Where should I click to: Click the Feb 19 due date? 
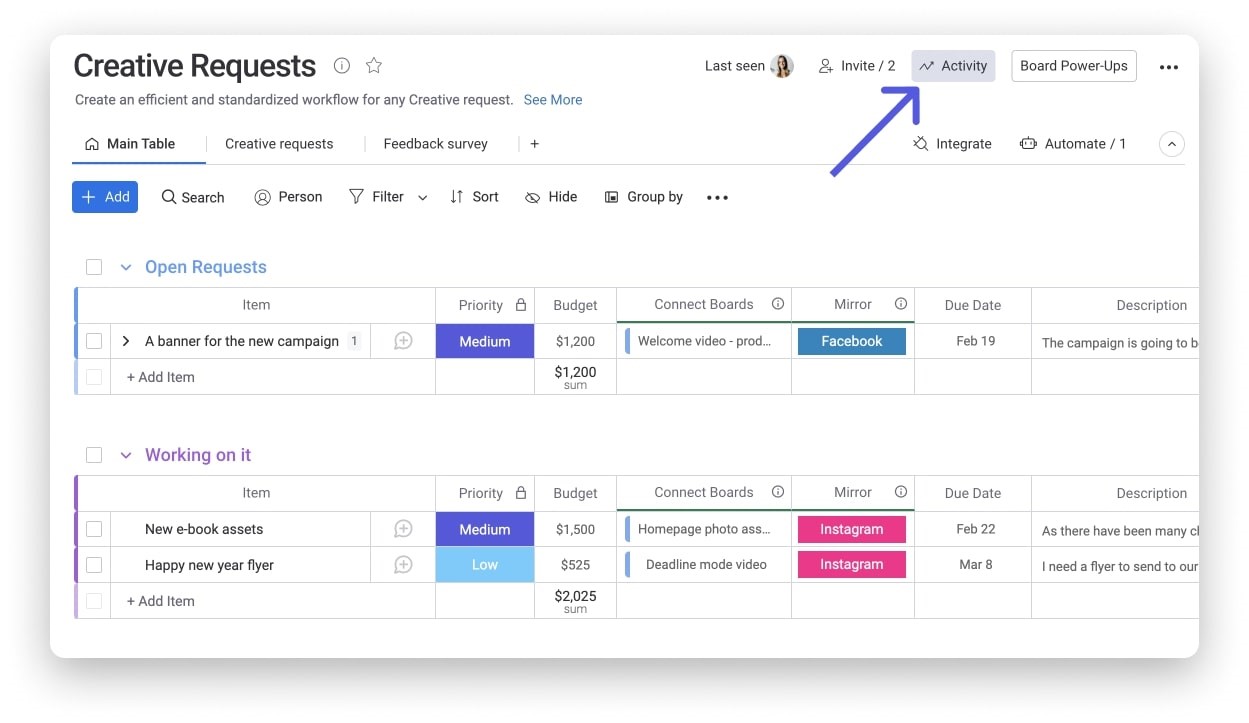tap(975, 341)
